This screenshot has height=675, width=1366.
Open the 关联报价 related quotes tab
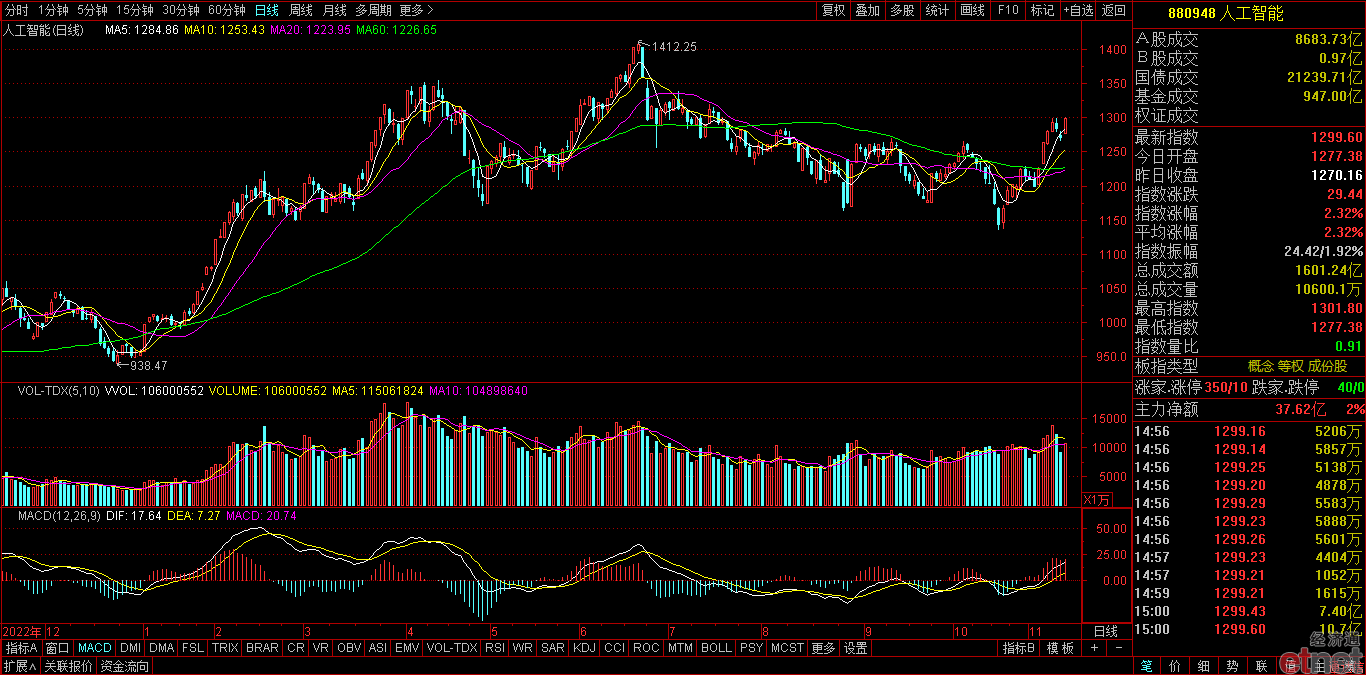[x=68, y=666]
